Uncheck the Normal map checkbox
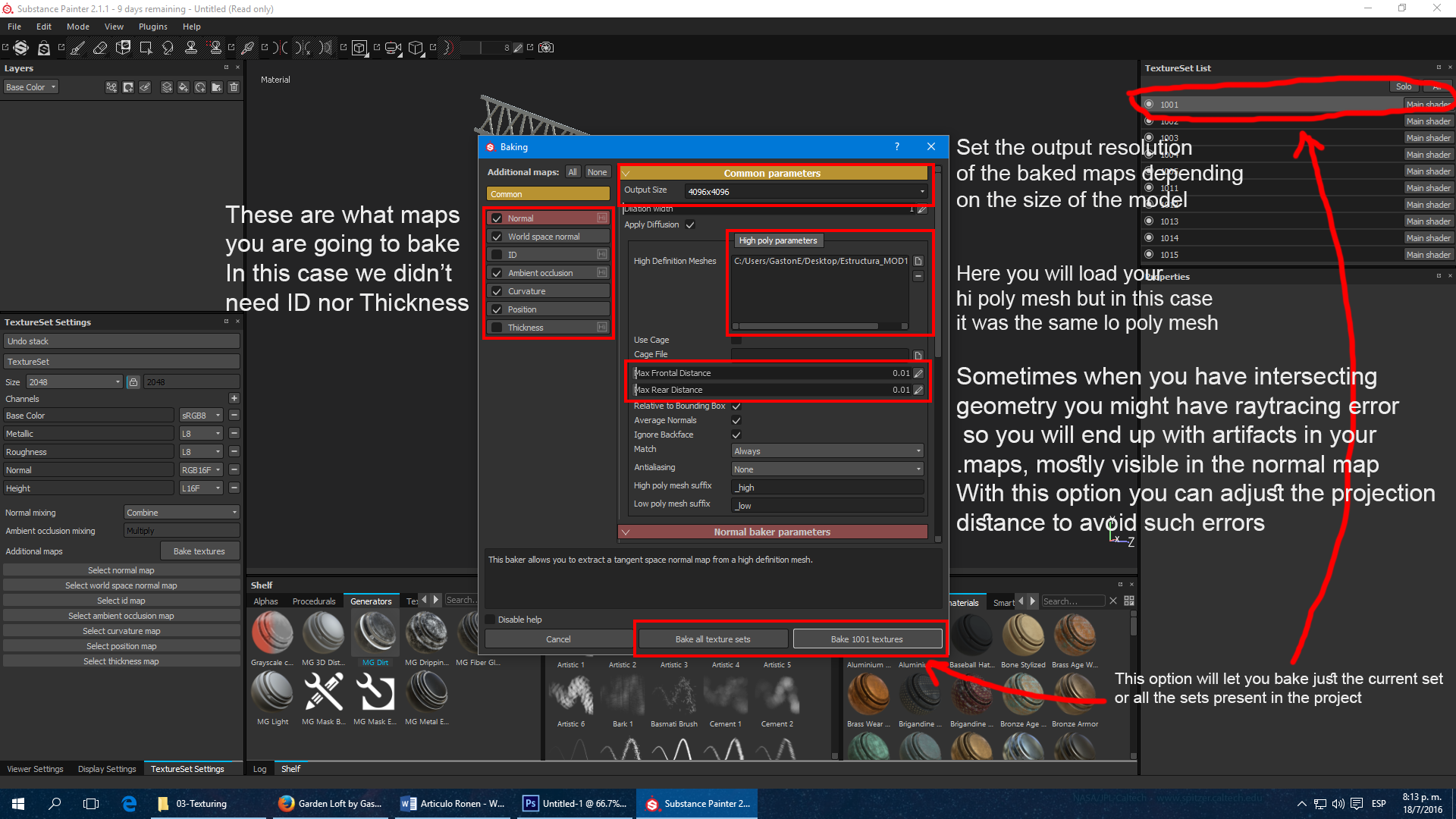This screenshot has height=819, width=1456. (497, 218)
